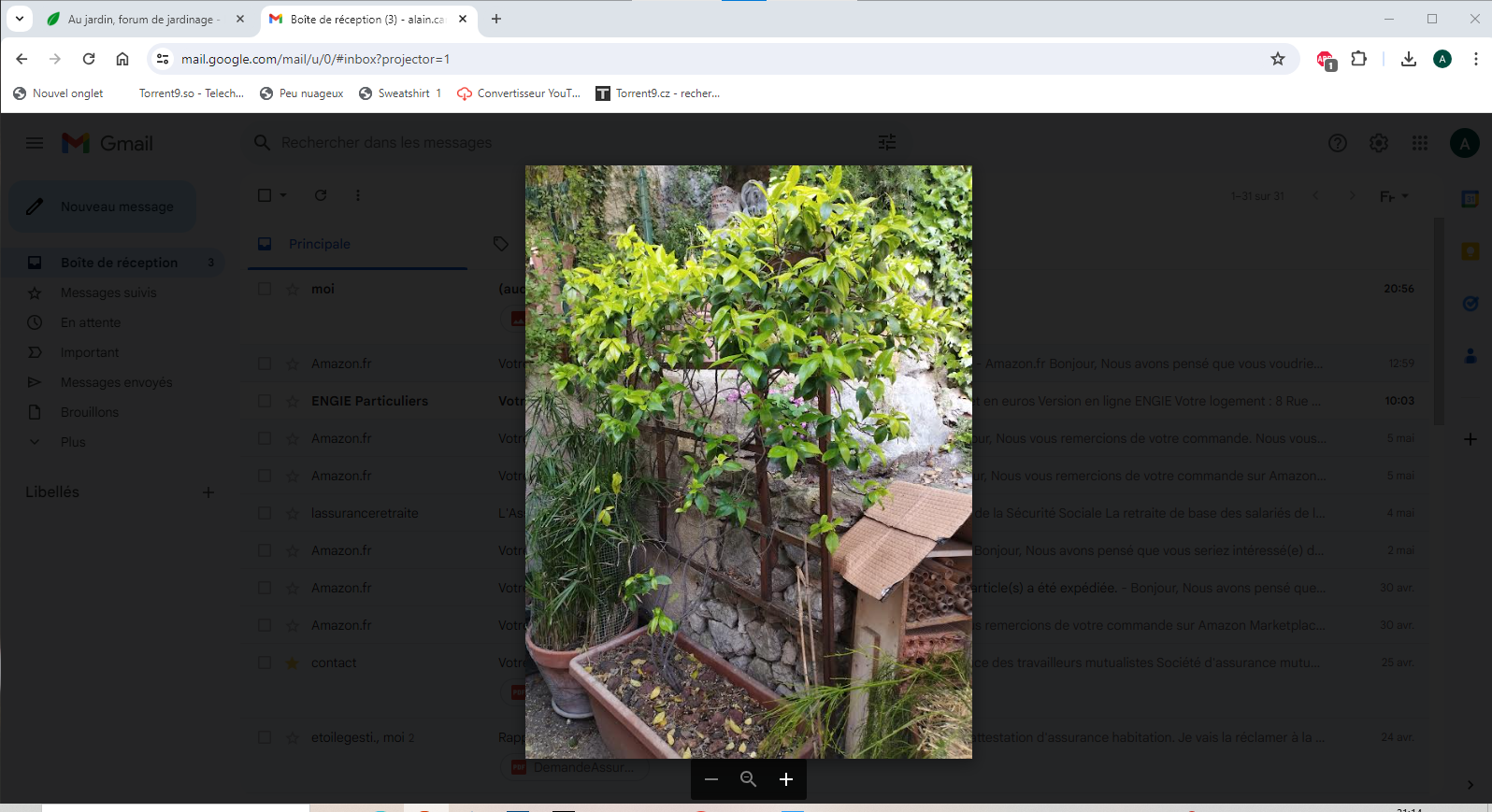Screen dimensions: 1492x812
Task: Refresh the inbox message list
Action: click(321, 195)
